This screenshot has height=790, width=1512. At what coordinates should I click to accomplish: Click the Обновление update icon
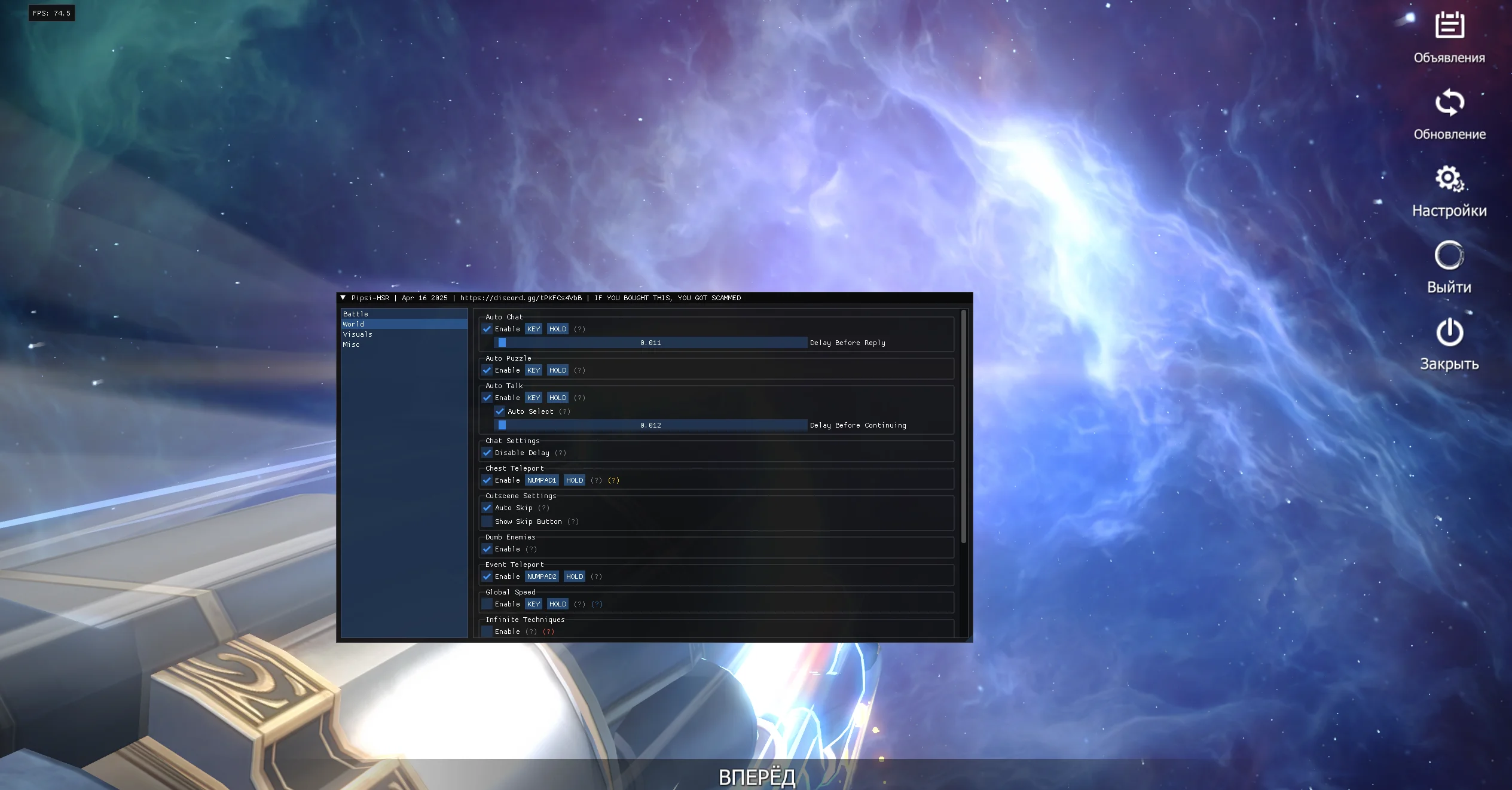(x=1449, y=102)
